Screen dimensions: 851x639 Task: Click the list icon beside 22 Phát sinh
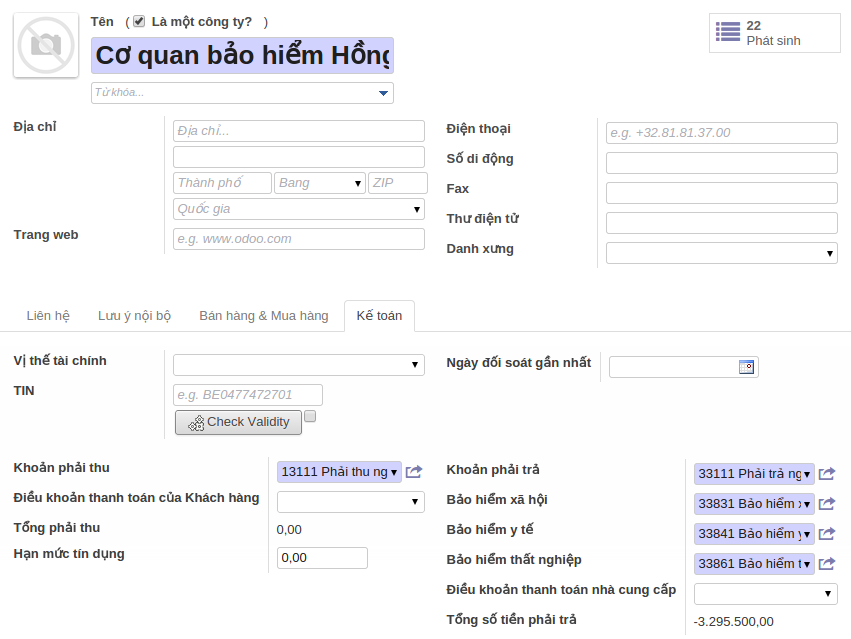727,32
